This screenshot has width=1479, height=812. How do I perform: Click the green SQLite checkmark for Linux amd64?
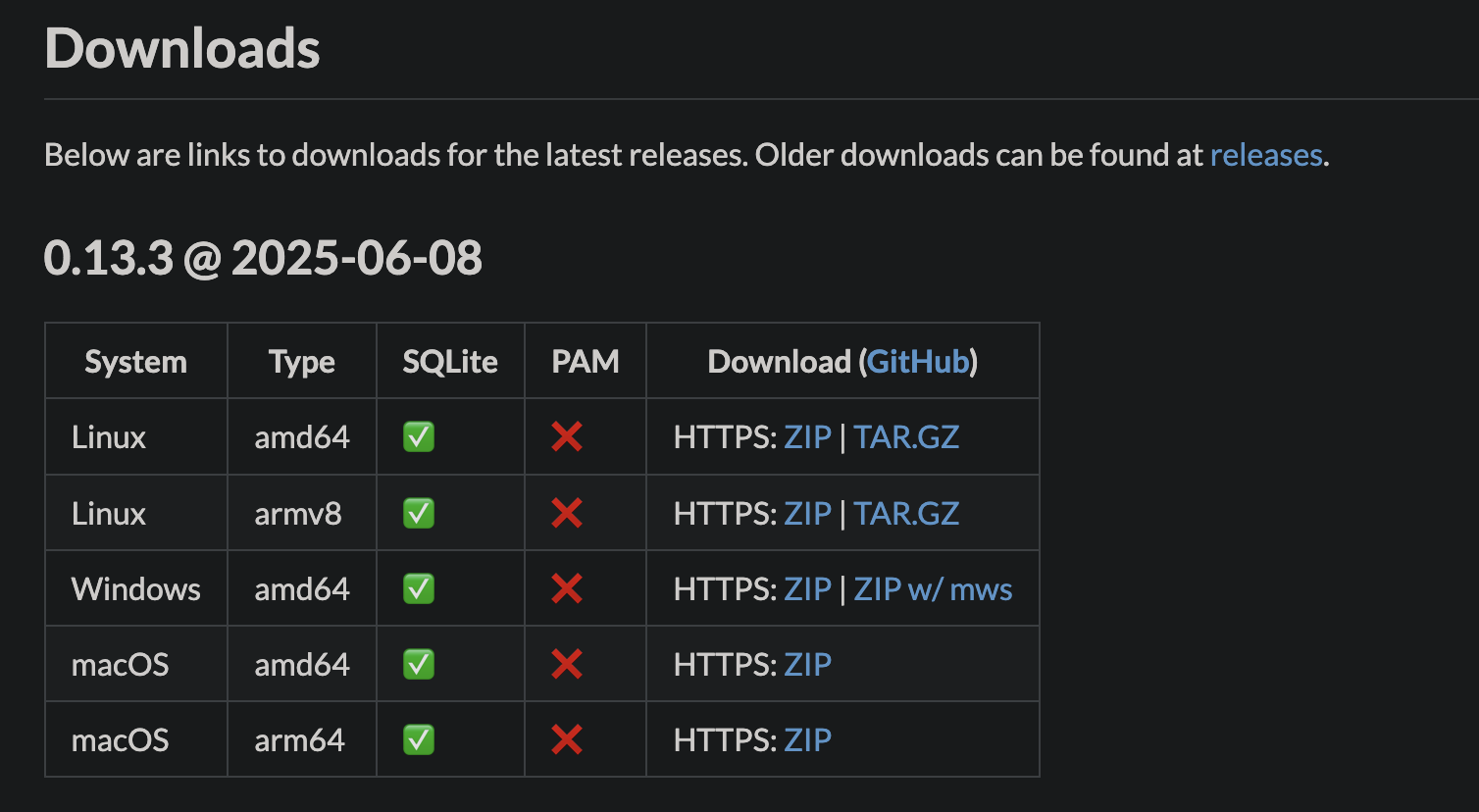(419, 437)
